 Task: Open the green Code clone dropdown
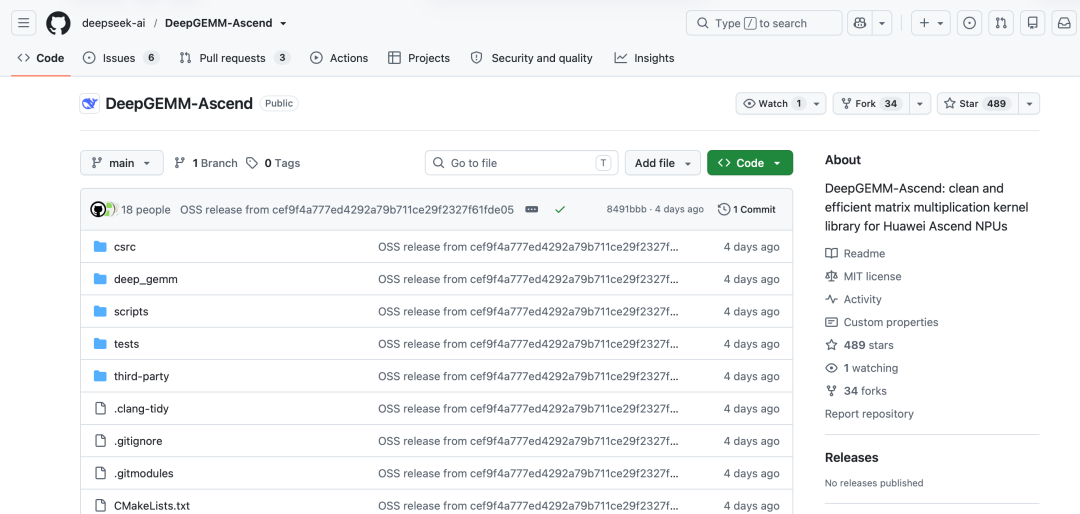point(750,163)
